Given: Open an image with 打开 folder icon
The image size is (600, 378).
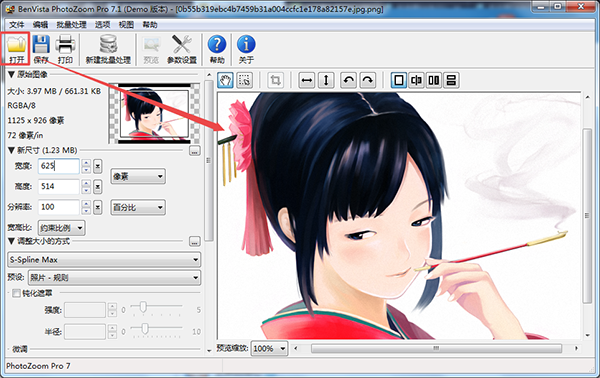Looking at the screenshot, I should pos(16,49).
